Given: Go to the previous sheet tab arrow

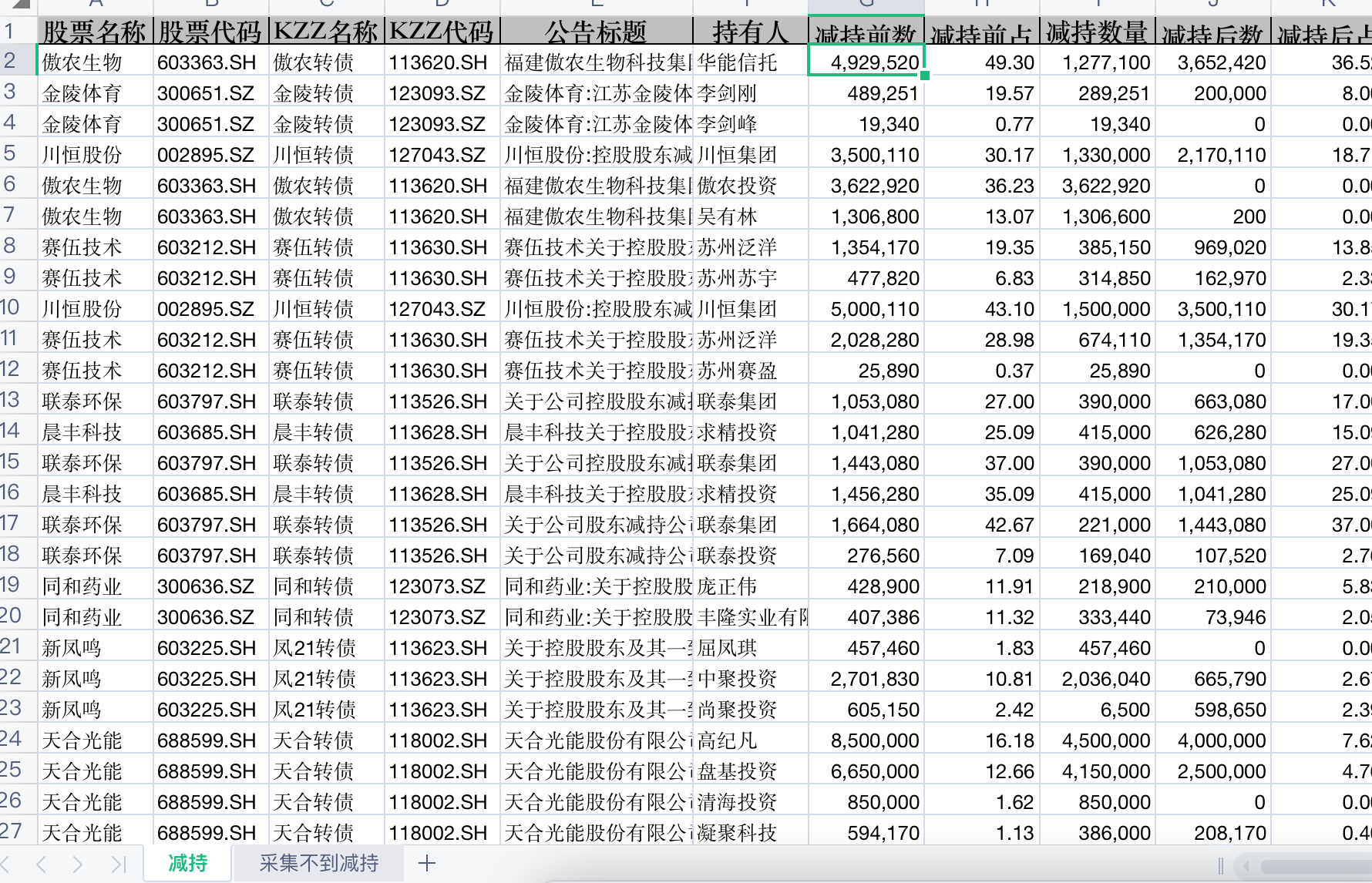Looking at the screenshot, I should (x=42, y=864).
